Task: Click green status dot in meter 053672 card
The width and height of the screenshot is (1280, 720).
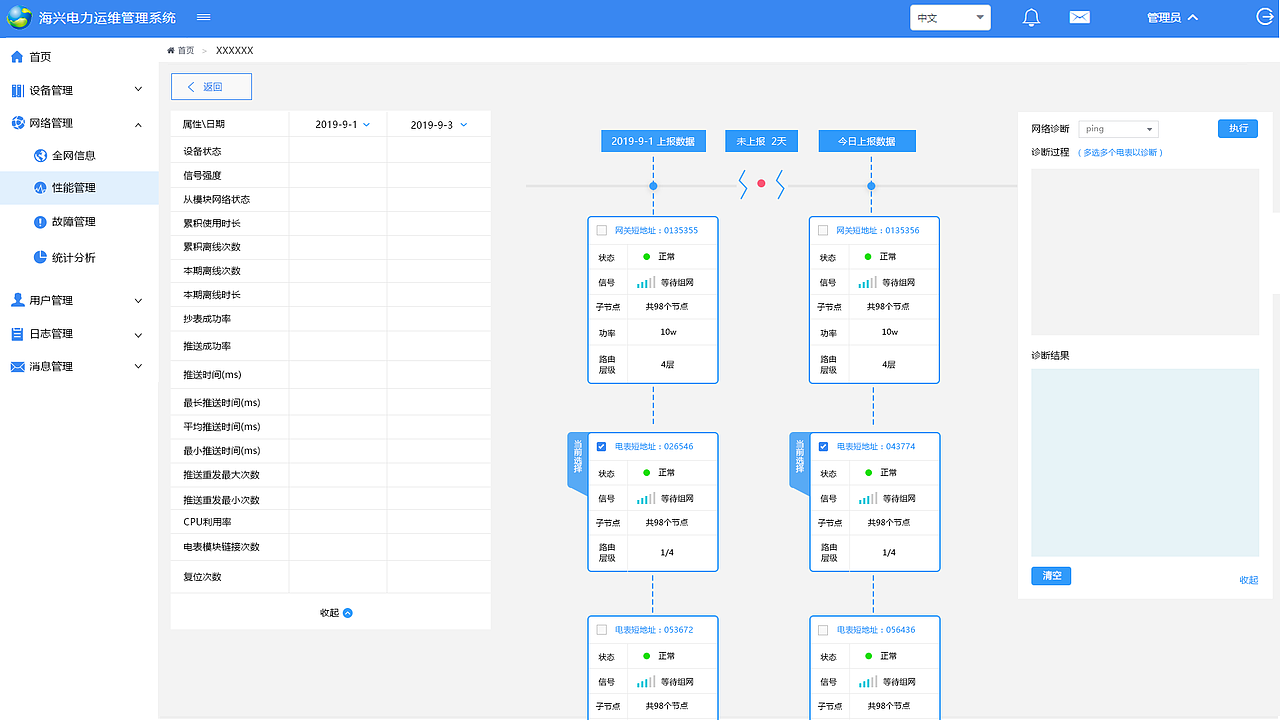Action: tap(647, 656)
